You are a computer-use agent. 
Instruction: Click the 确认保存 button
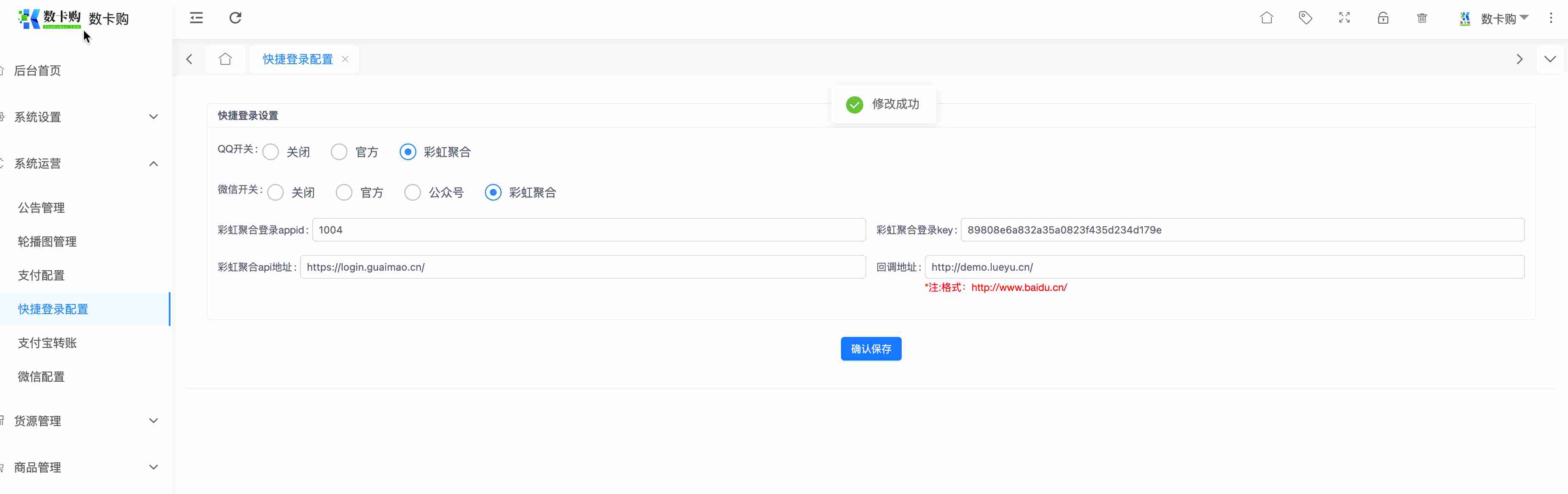coord(871,348)
